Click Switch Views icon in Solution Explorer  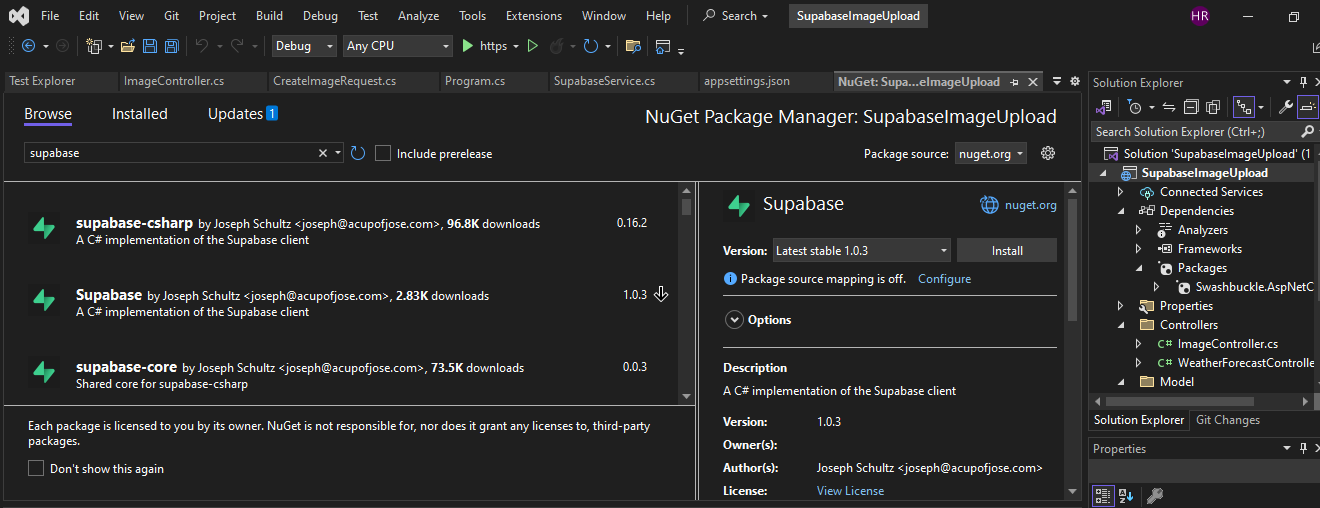tap(1104, 107)
